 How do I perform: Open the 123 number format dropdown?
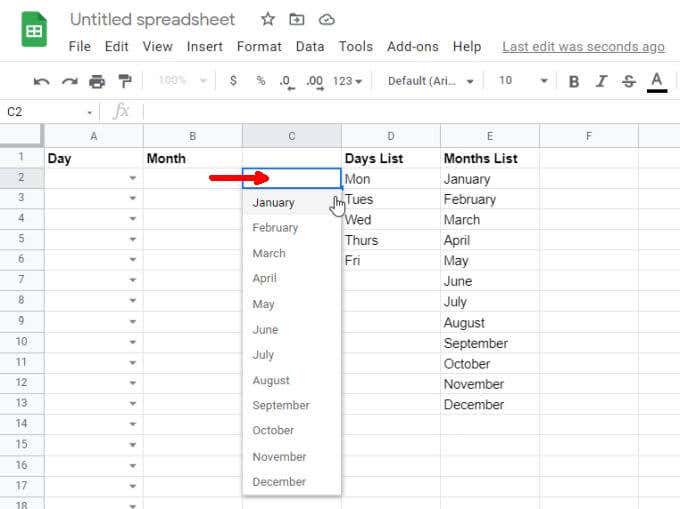coord(348,81)
